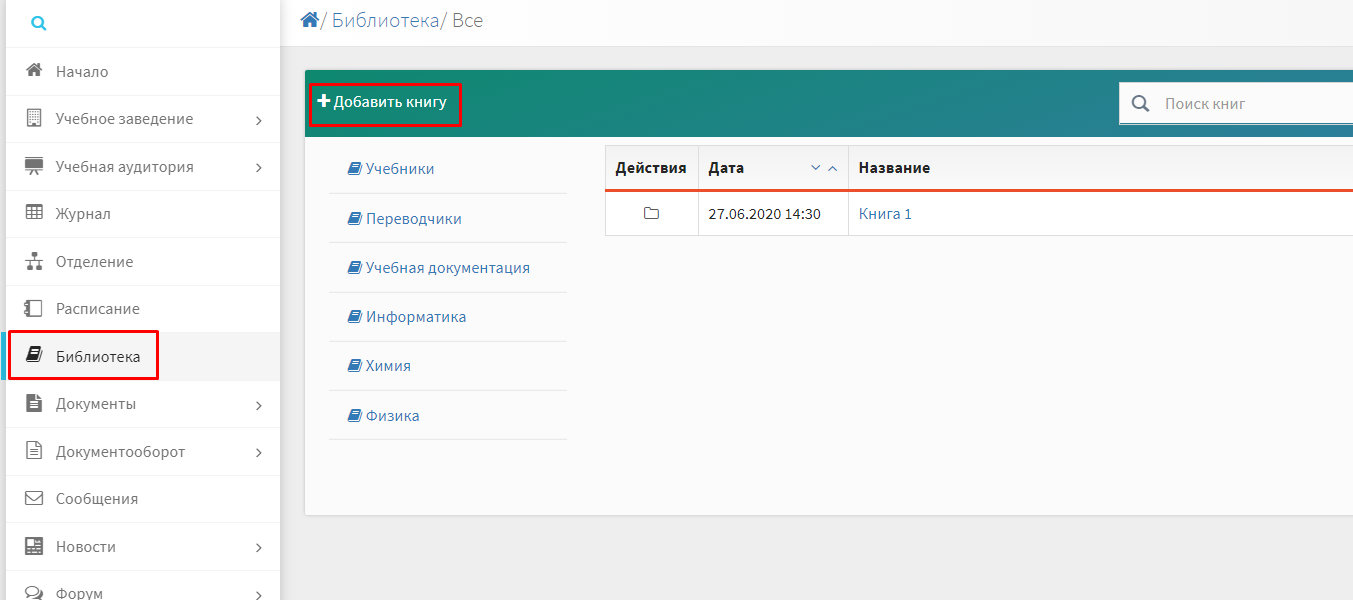Open the Химия category link
This screenshot has width=1353, height=600.
(x=388, y=365)
